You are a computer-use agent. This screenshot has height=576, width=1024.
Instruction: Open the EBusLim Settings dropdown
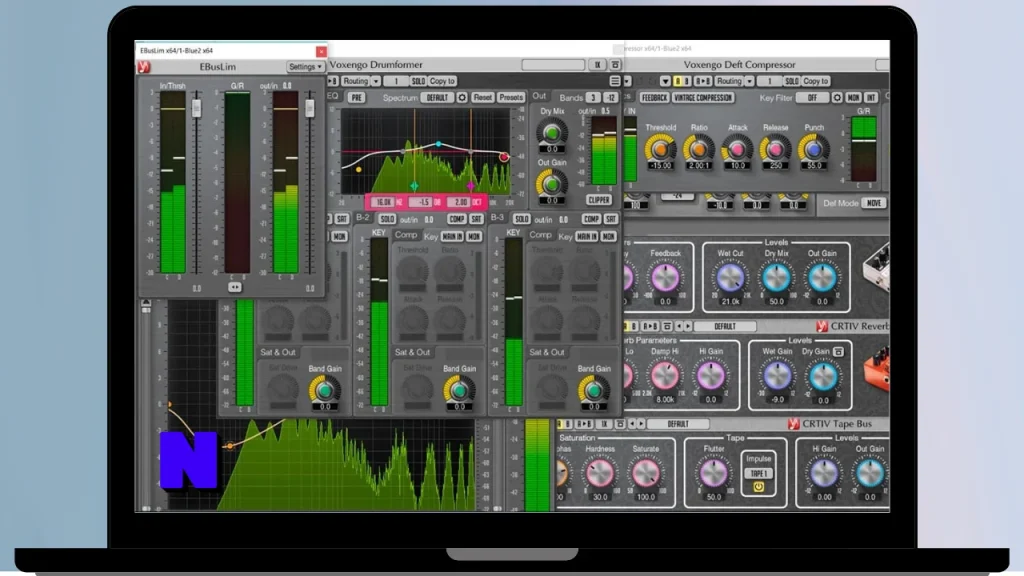[x=305, y=67]
